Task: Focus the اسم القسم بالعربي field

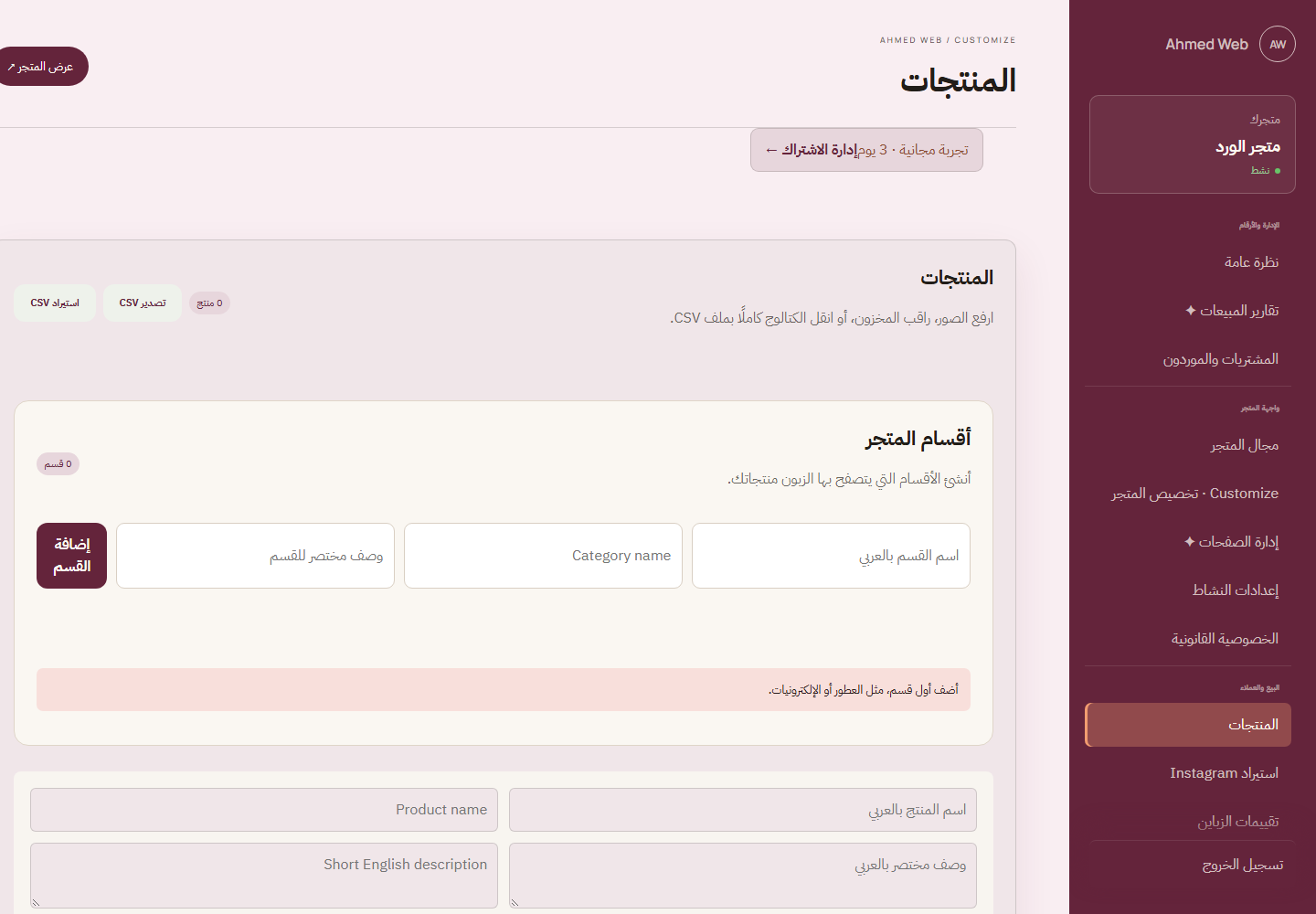Action: point(831,556)
